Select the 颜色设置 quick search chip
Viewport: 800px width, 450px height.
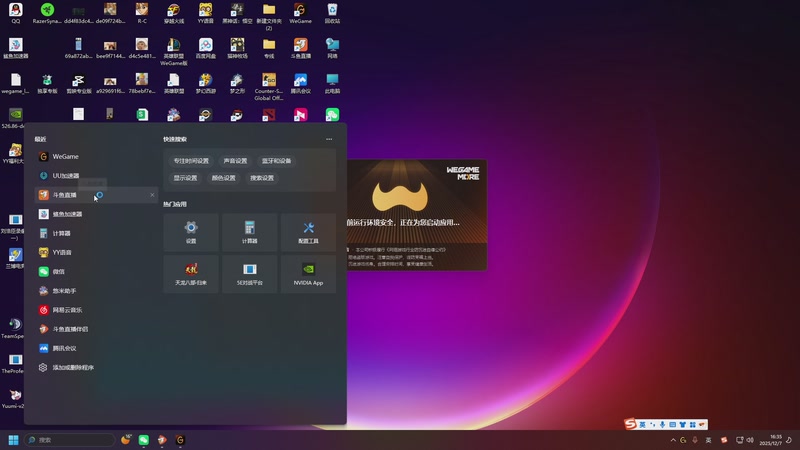click(x=223, y=178)
